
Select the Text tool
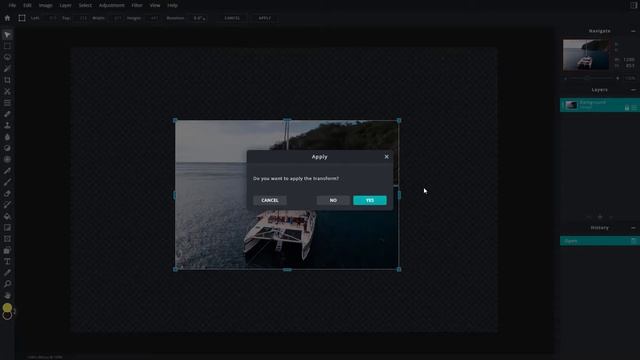pyautogui.click(x=7, y=262)
